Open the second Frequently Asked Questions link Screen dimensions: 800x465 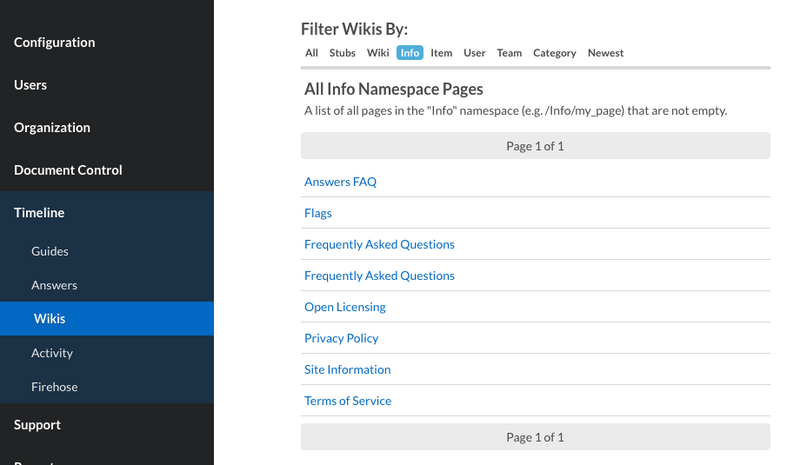tap(379, 276)
